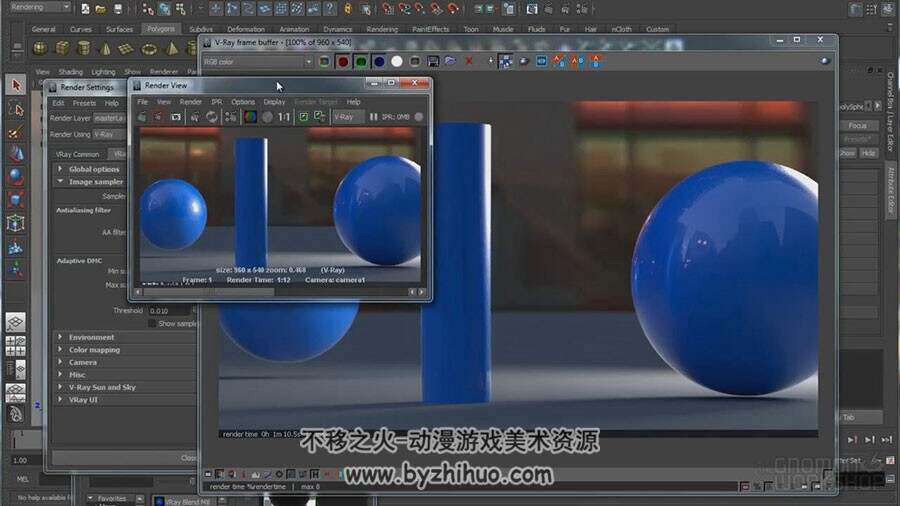This screenshot has height=506, width=900.
Task: Toggle alpha white circle in frame buffer
Action: [397, 61]
